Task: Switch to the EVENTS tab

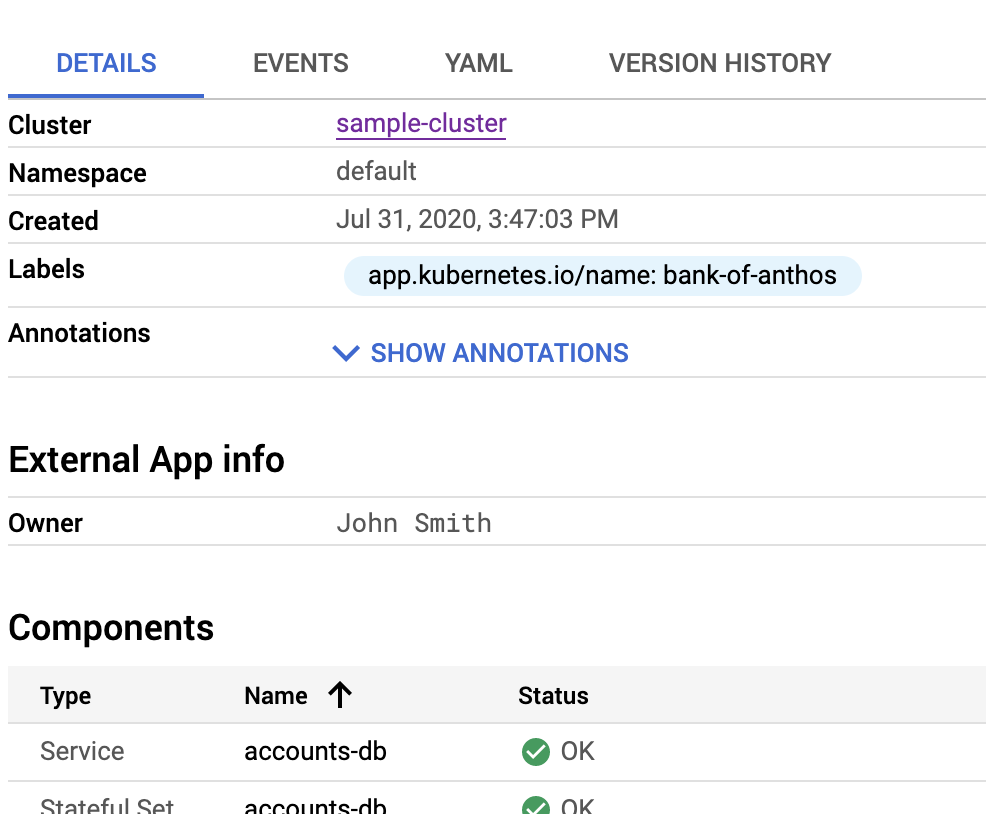Action: tap(300, 64)
